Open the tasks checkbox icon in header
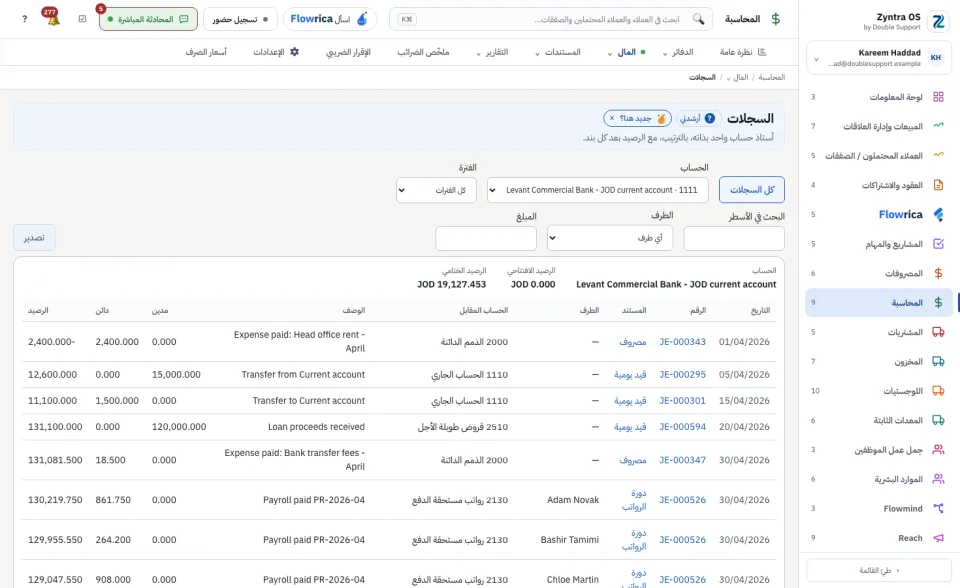The width and height of the screenshot is (960, 588). point(83,19)
